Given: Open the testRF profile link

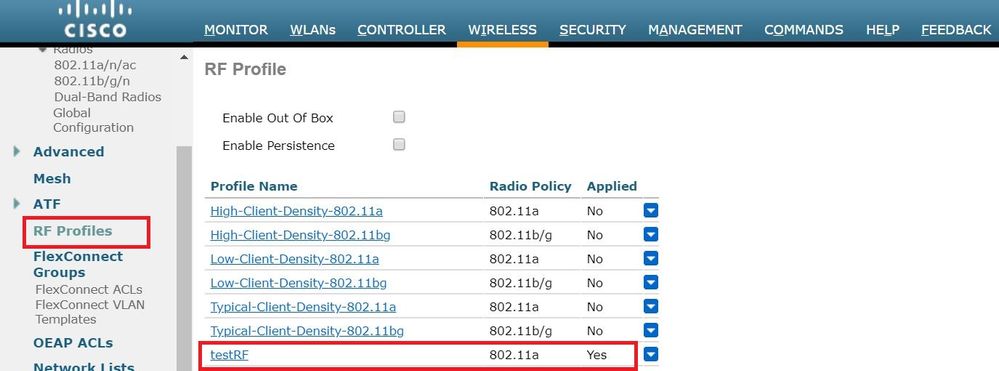Looking at the screenshot, I should pos(229,355).
